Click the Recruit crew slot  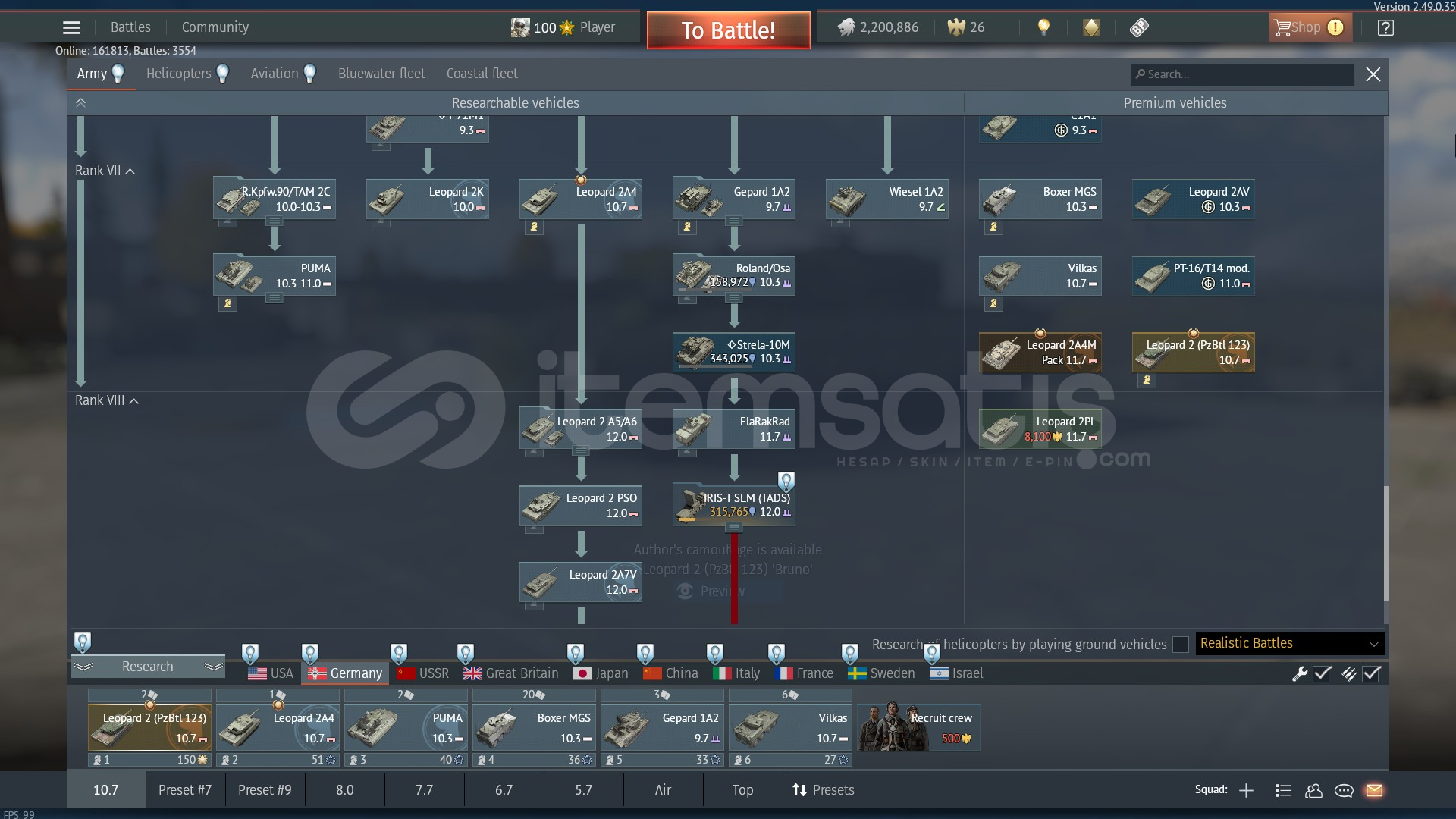[918, 726]
